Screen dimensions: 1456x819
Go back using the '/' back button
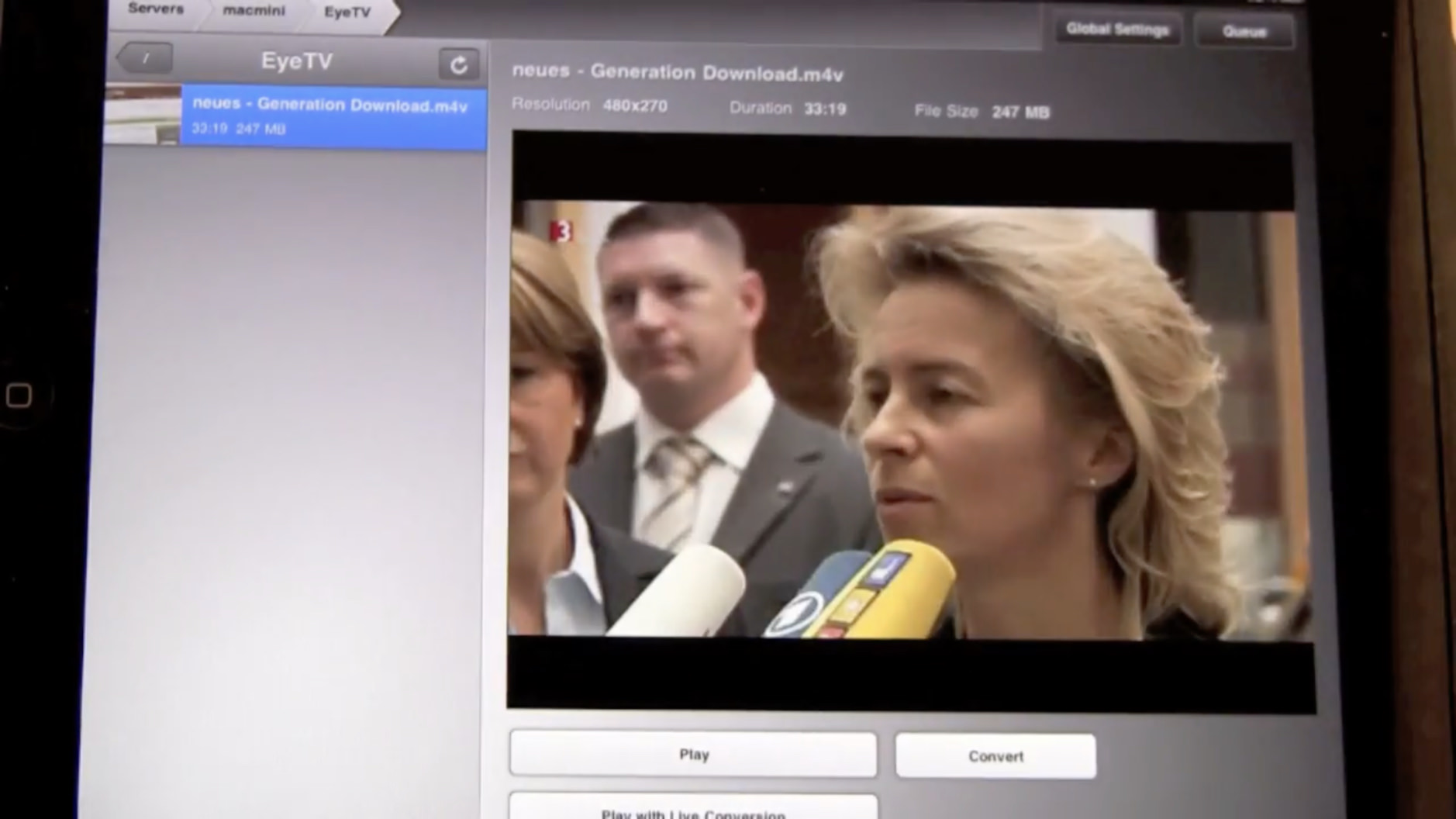pyautogui.click(x=144, y=58)
